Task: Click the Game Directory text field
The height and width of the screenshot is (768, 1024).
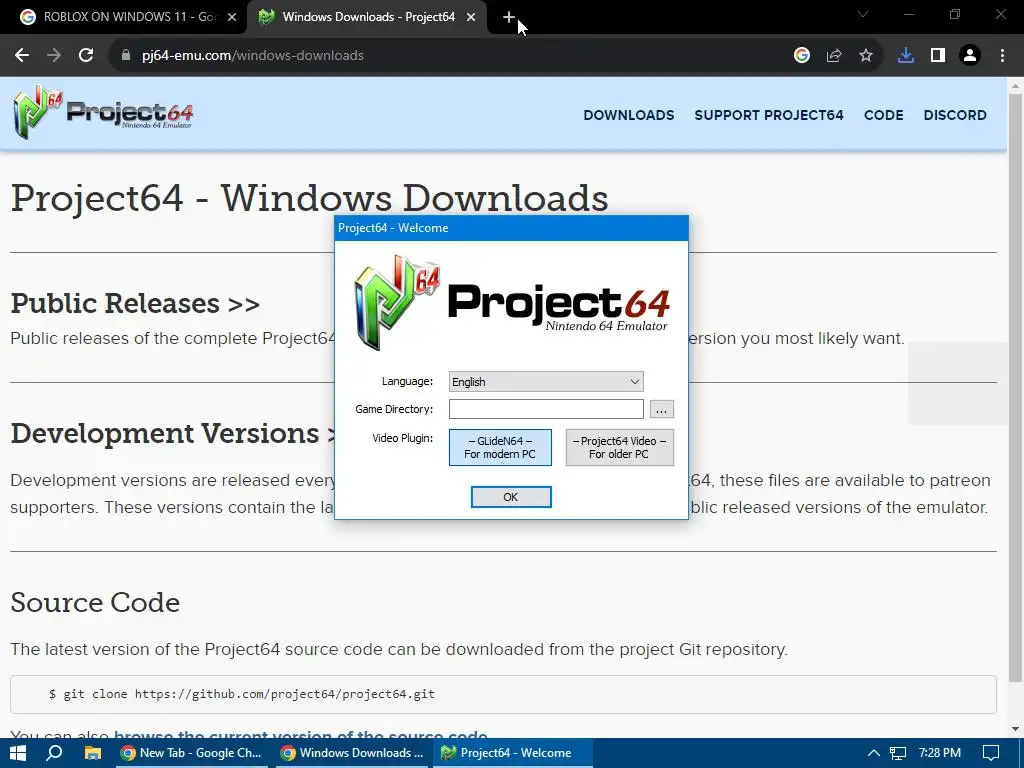Action: click(546, 409)
